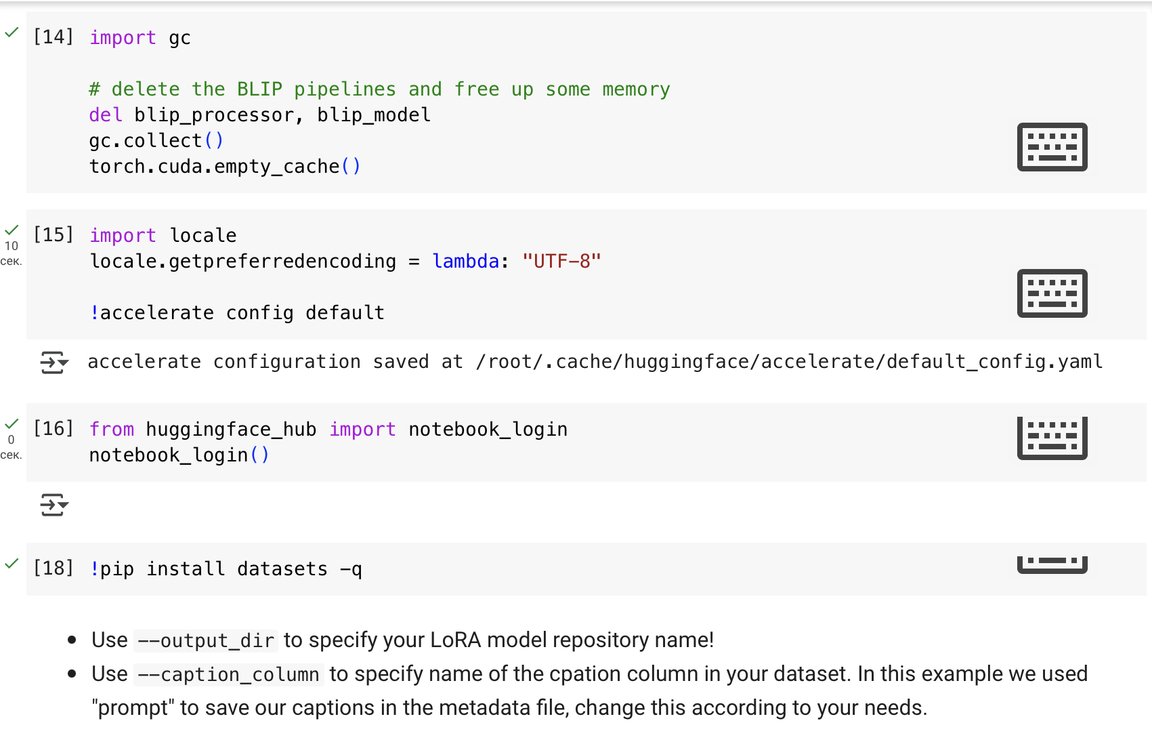Click the keyboard icon in the pip install cell
Screen dimensions: 1152x744
1052,565
